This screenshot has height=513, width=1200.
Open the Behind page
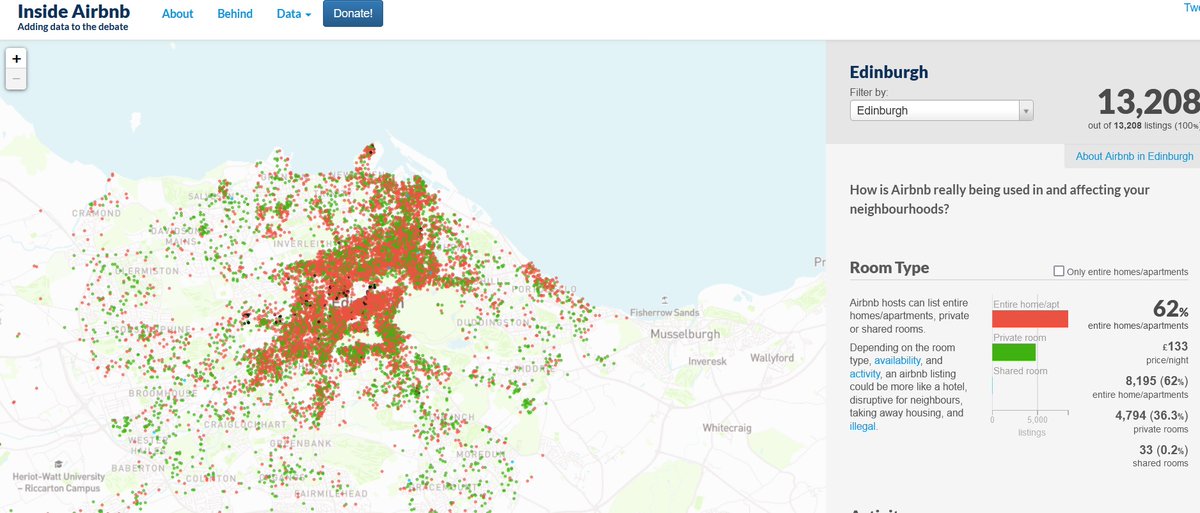[x=235, y=15]
